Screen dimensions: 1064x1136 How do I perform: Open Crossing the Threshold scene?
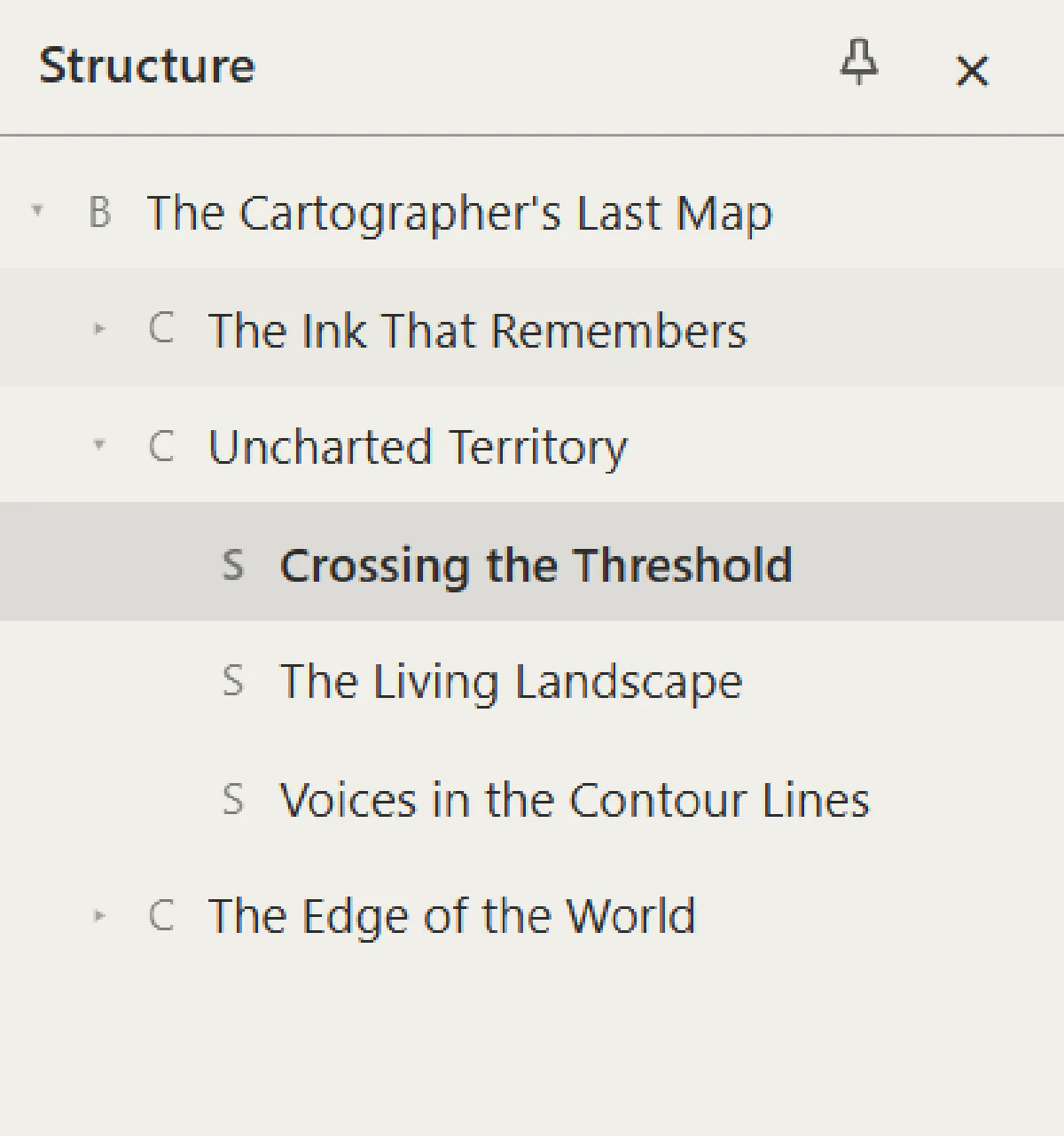(x=536, y=564)
